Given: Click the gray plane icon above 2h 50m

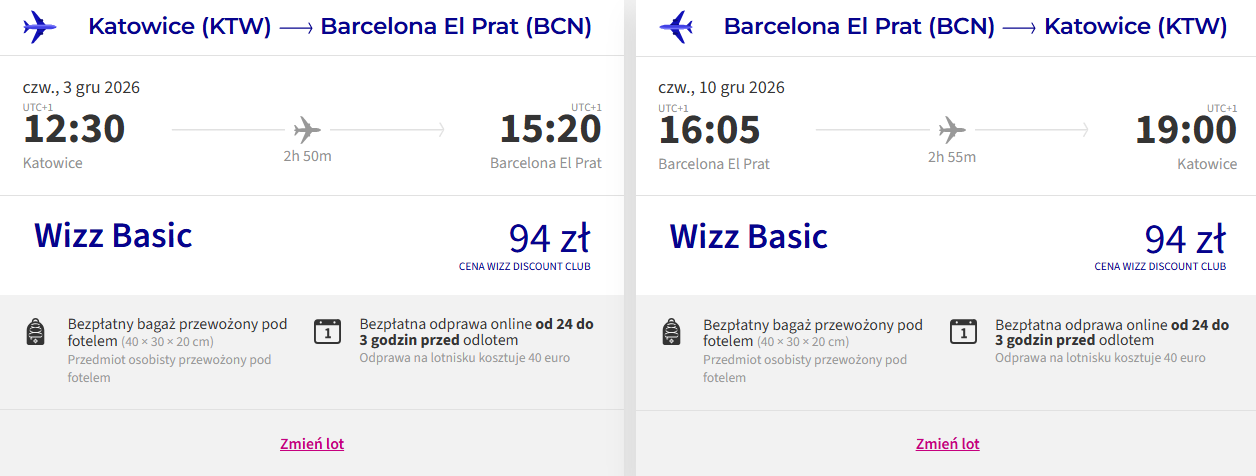Looking at the screenshot, I should coord(307,130).
